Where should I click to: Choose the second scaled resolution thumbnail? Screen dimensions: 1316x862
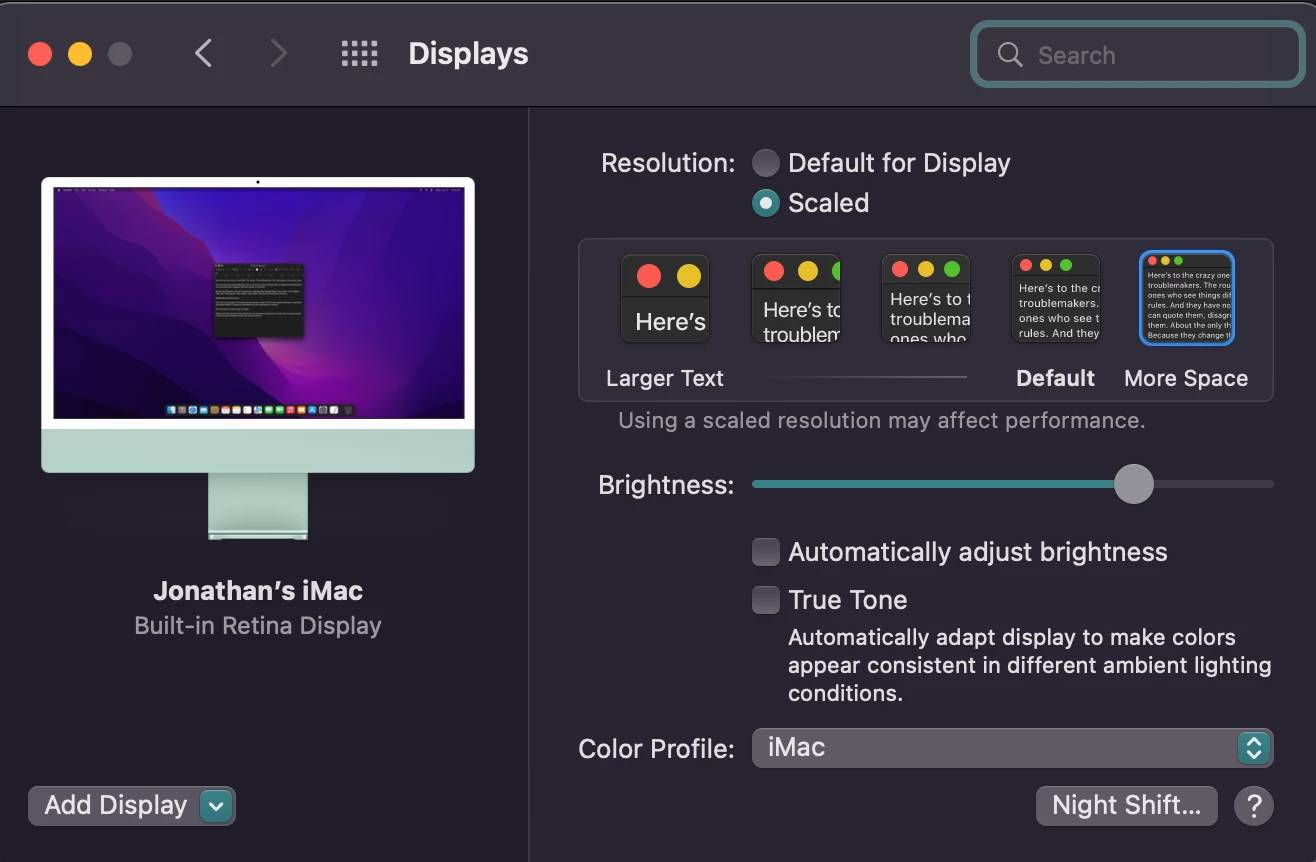coord(796,299)
